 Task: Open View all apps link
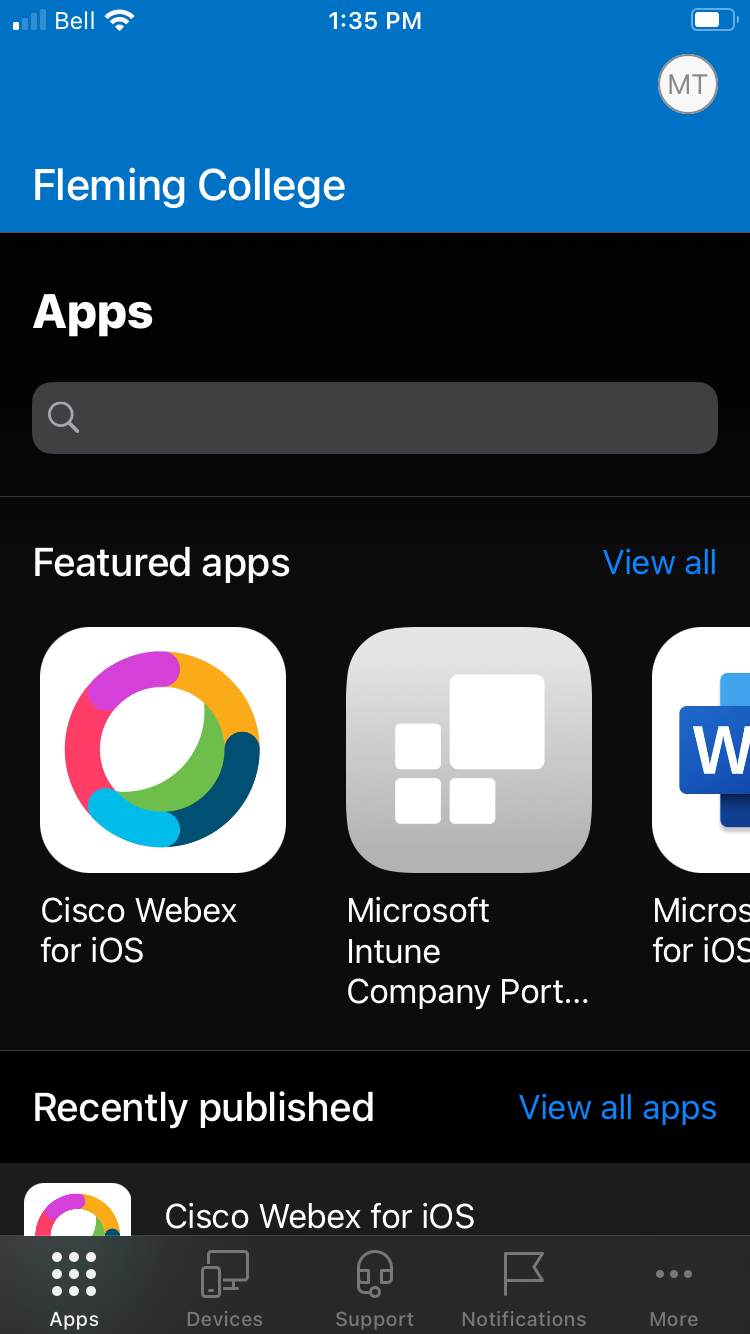[618, 1107]
